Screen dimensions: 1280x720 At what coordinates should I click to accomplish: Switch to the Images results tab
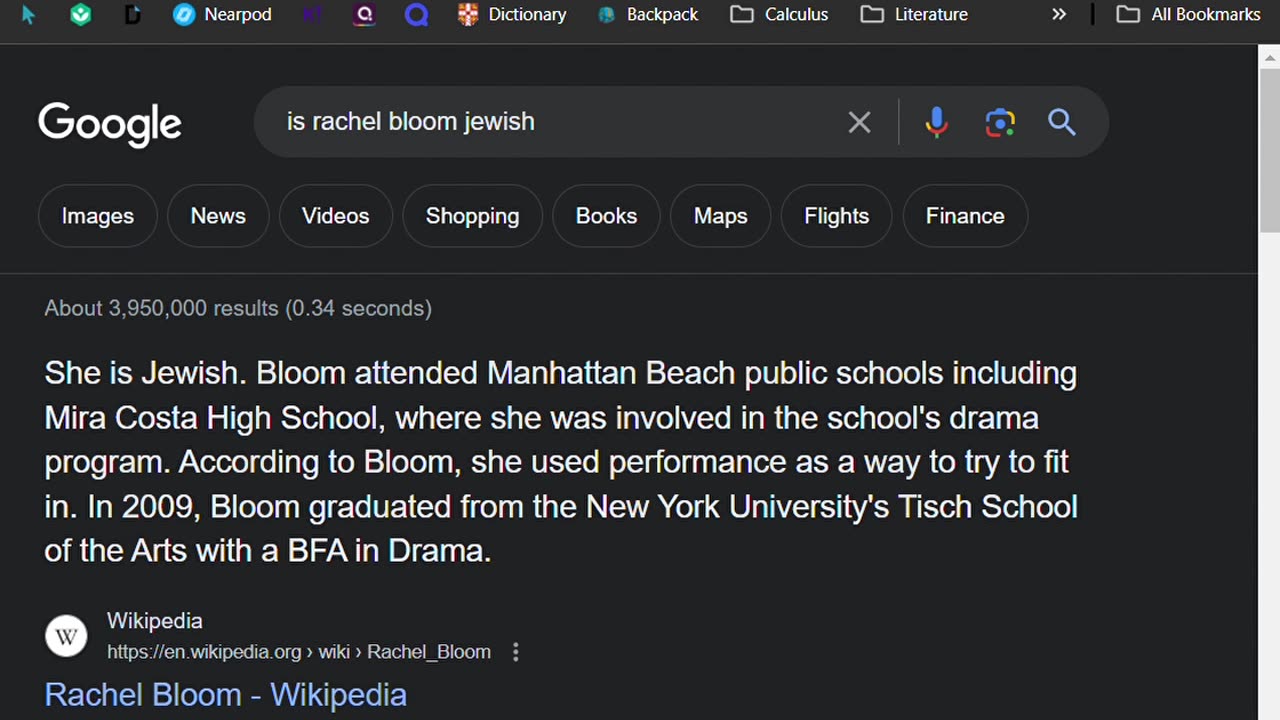(x=97, y=216)
